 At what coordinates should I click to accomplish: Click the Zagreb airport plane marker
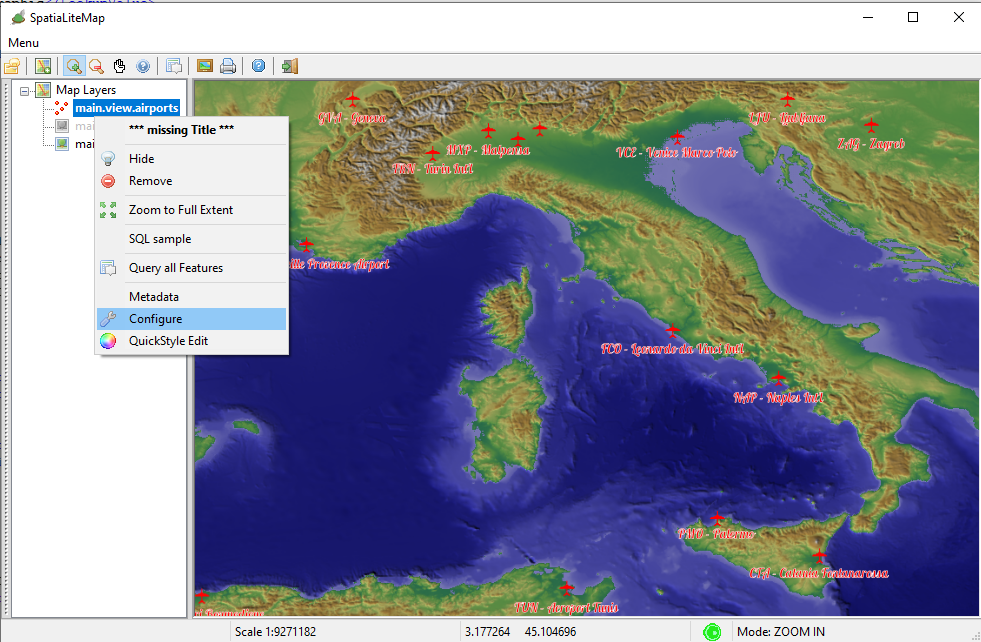871,125
